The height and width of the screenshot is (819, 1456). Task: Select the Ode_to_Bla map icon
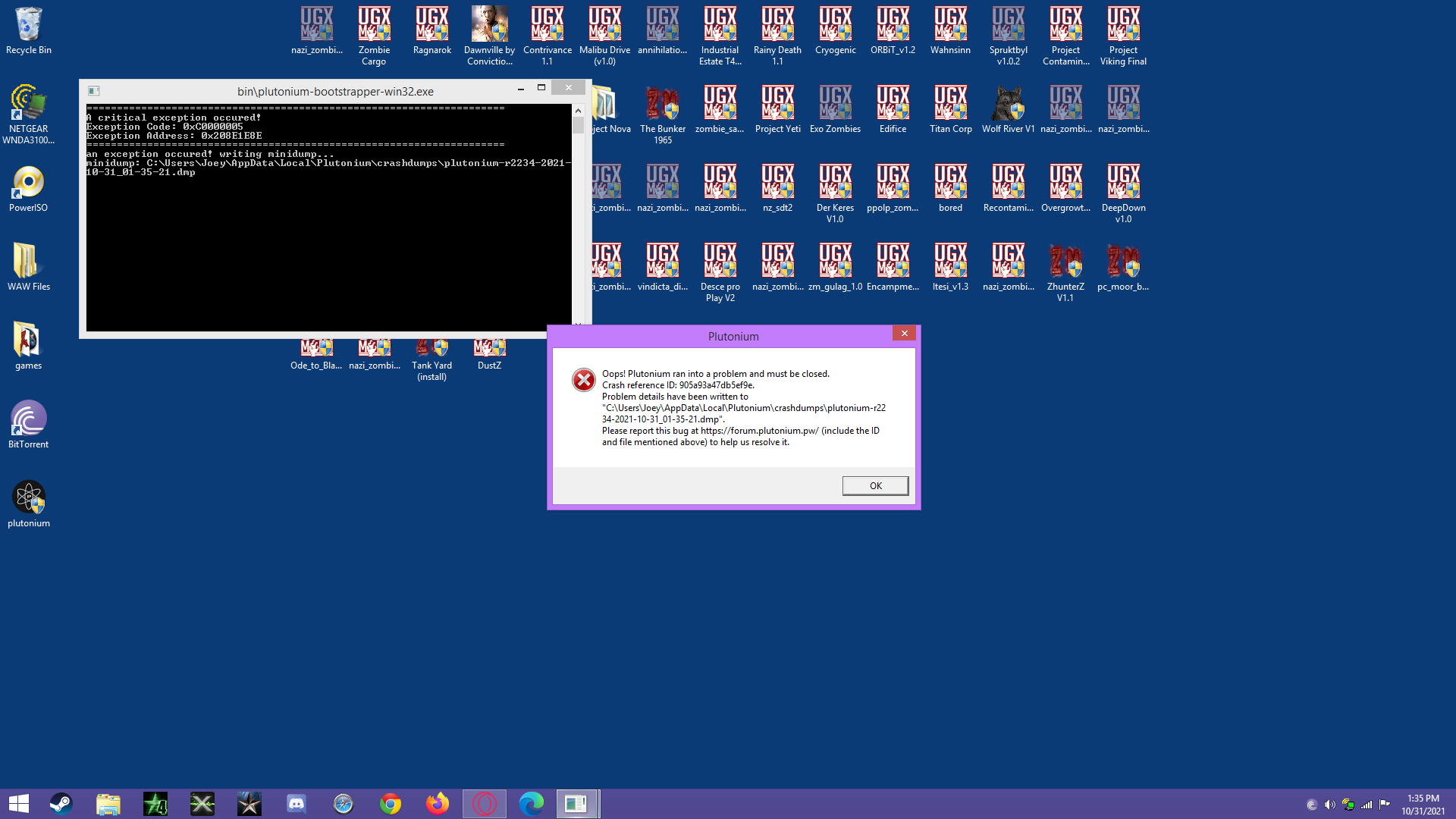tap(317, 355)
